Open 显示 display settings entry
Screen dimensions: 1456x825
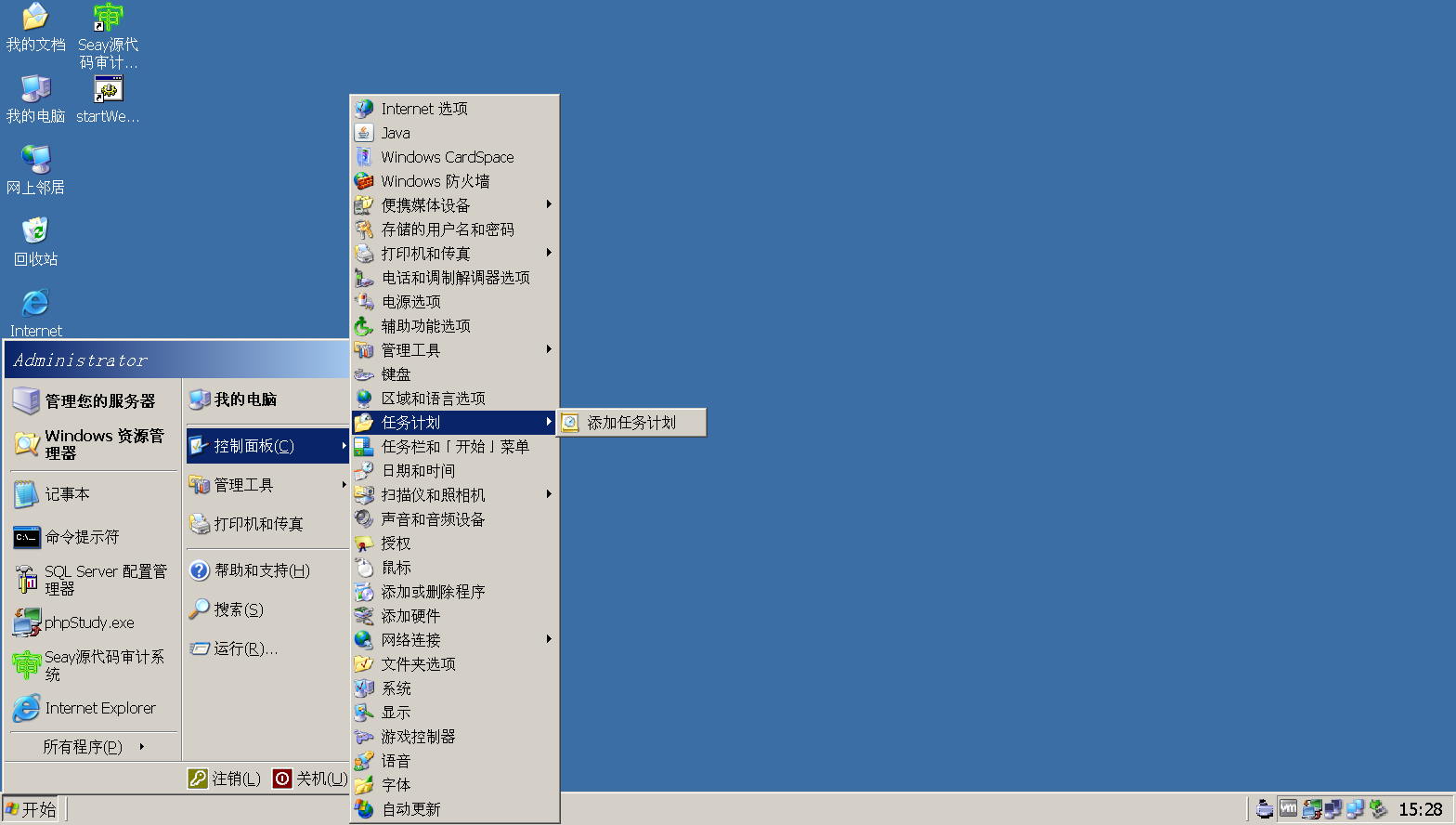[x=455, y=713]
